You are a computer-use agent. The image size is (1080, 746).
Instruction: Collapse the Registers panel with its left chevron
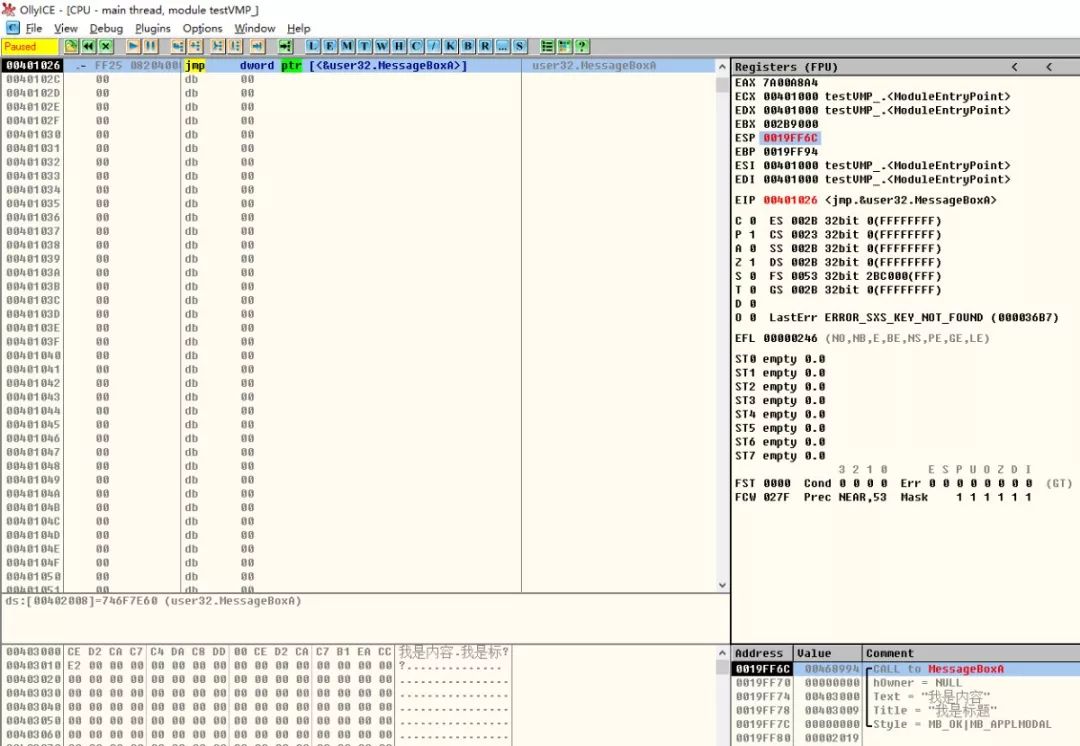(x=1014, y=66)
